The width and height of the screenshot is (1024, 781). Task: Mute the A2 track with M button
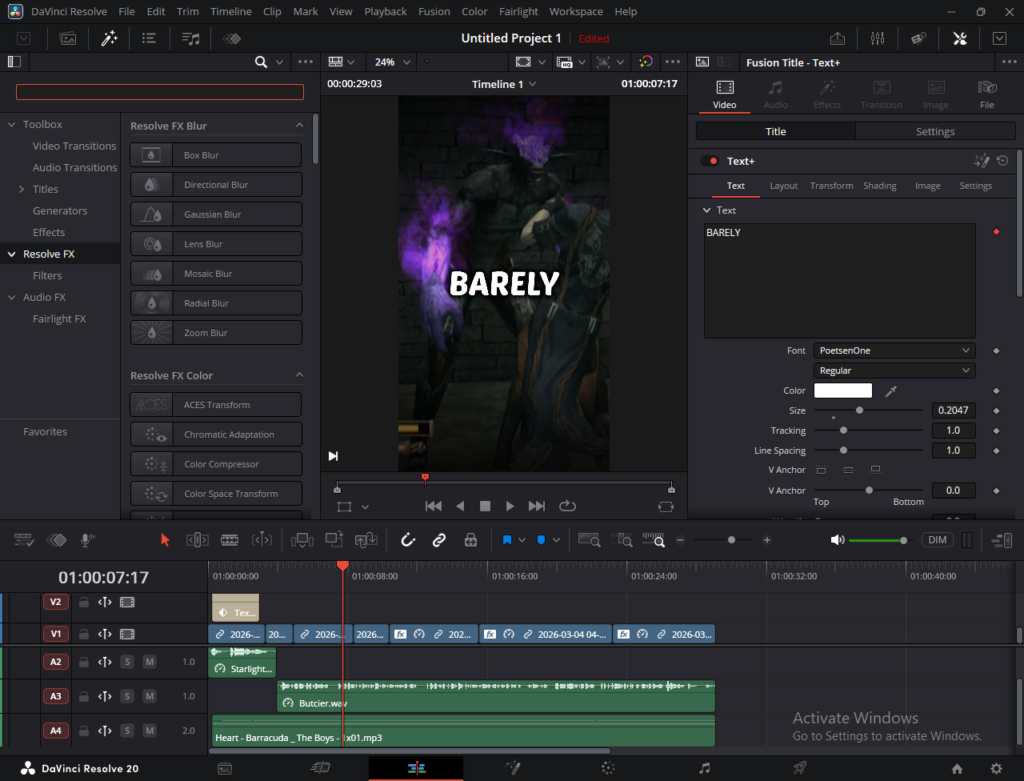tap(150, 662)
